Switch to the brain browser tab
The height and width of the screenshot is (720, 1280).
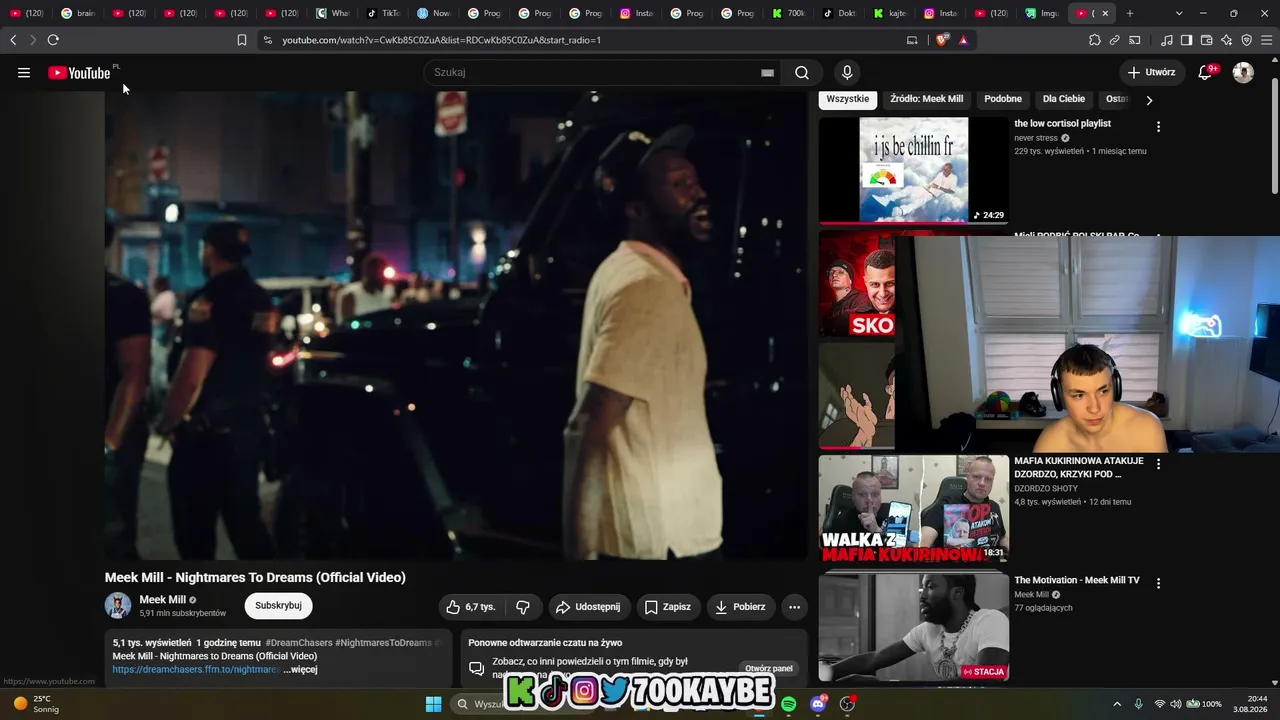(x=79, y=13)
